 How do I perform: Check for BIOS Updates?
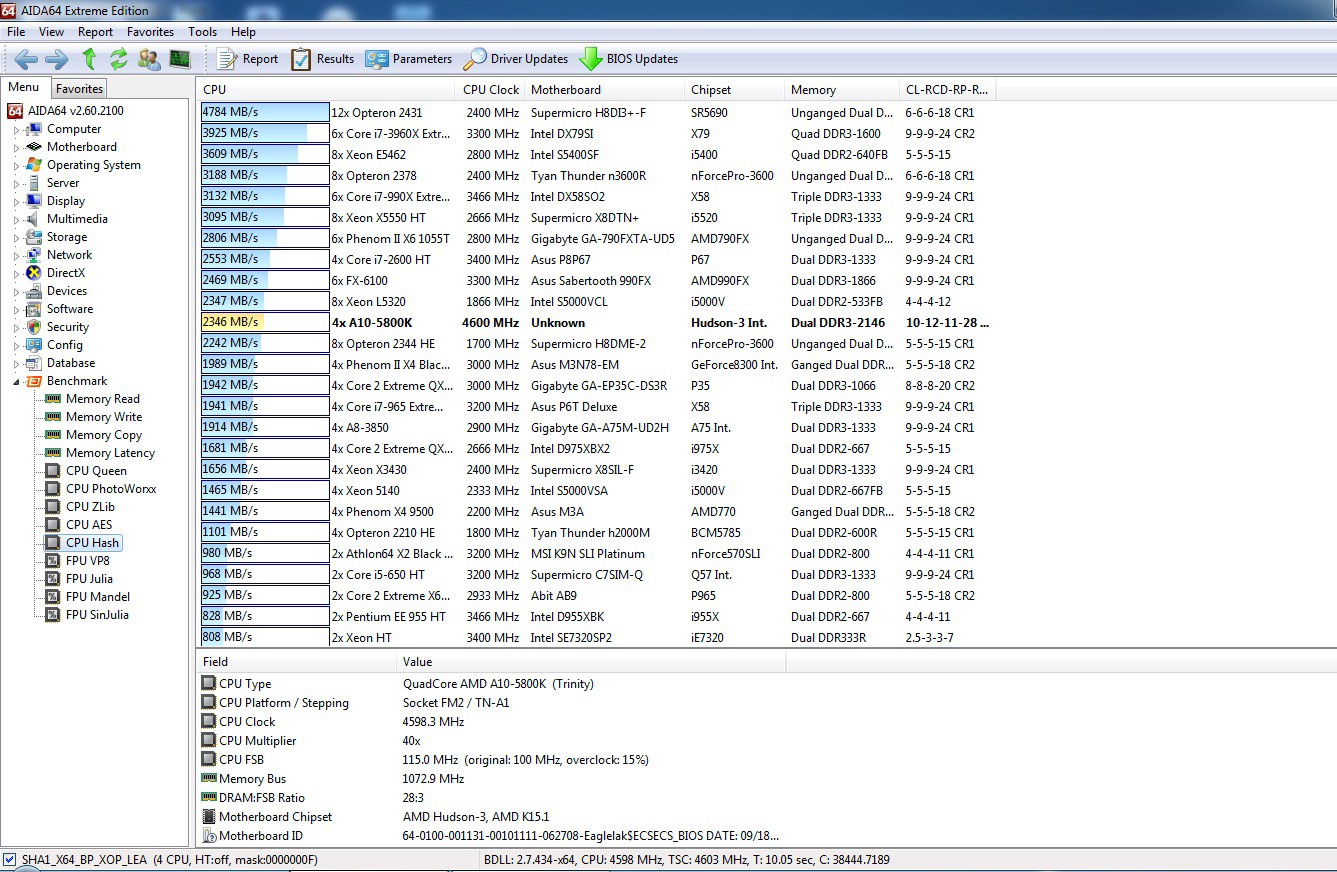[x=629, y=59]
